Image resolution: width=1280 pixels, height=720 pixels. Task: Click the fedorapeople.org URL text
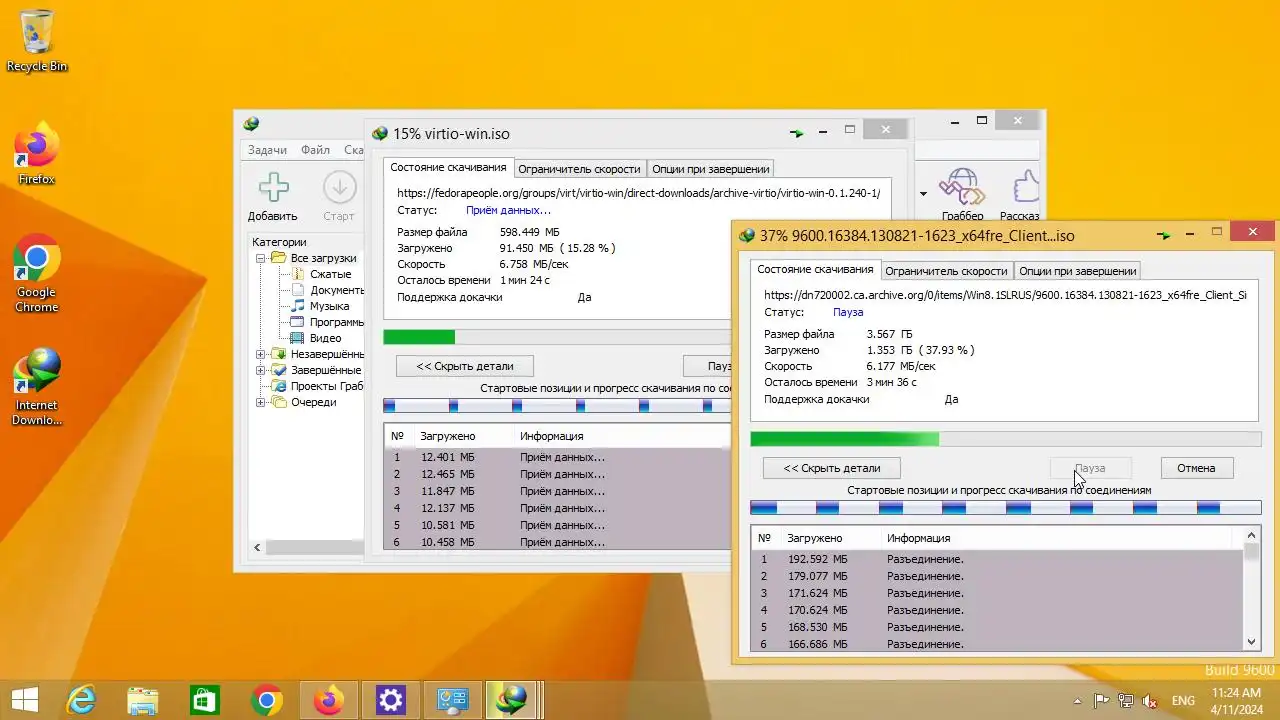click(638, 193)
